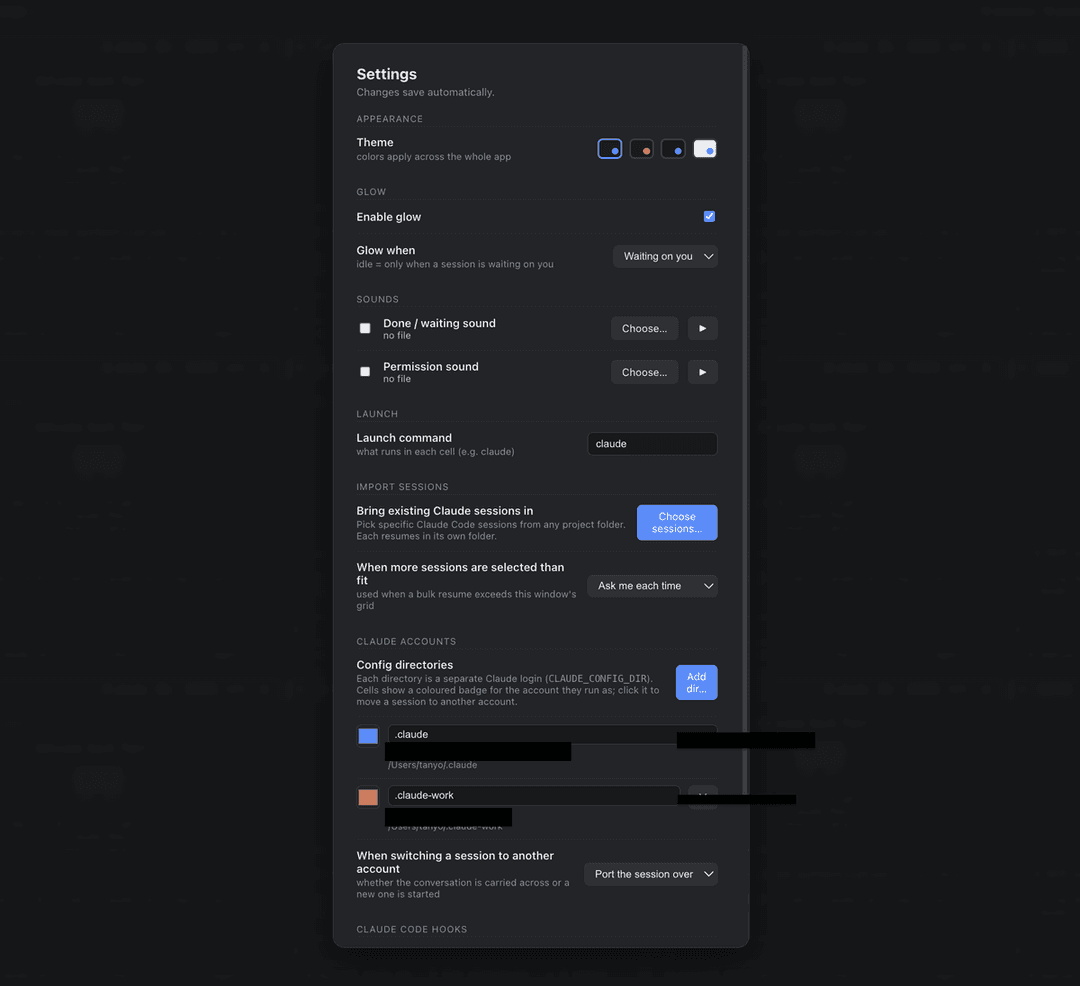1080x986 pixels.
Task: Open the Ask me each time dropdown
Action: pos(652,586)
